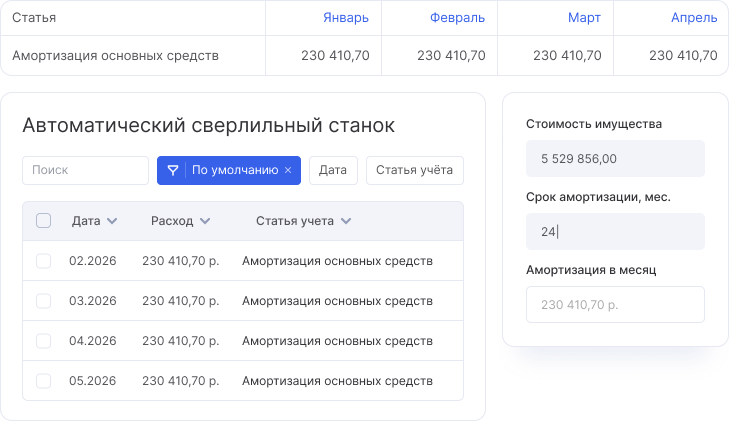This screenshot has width=753, height=446.
Task: Click the filter funnel icon
Action: click(x=173, y=170)
